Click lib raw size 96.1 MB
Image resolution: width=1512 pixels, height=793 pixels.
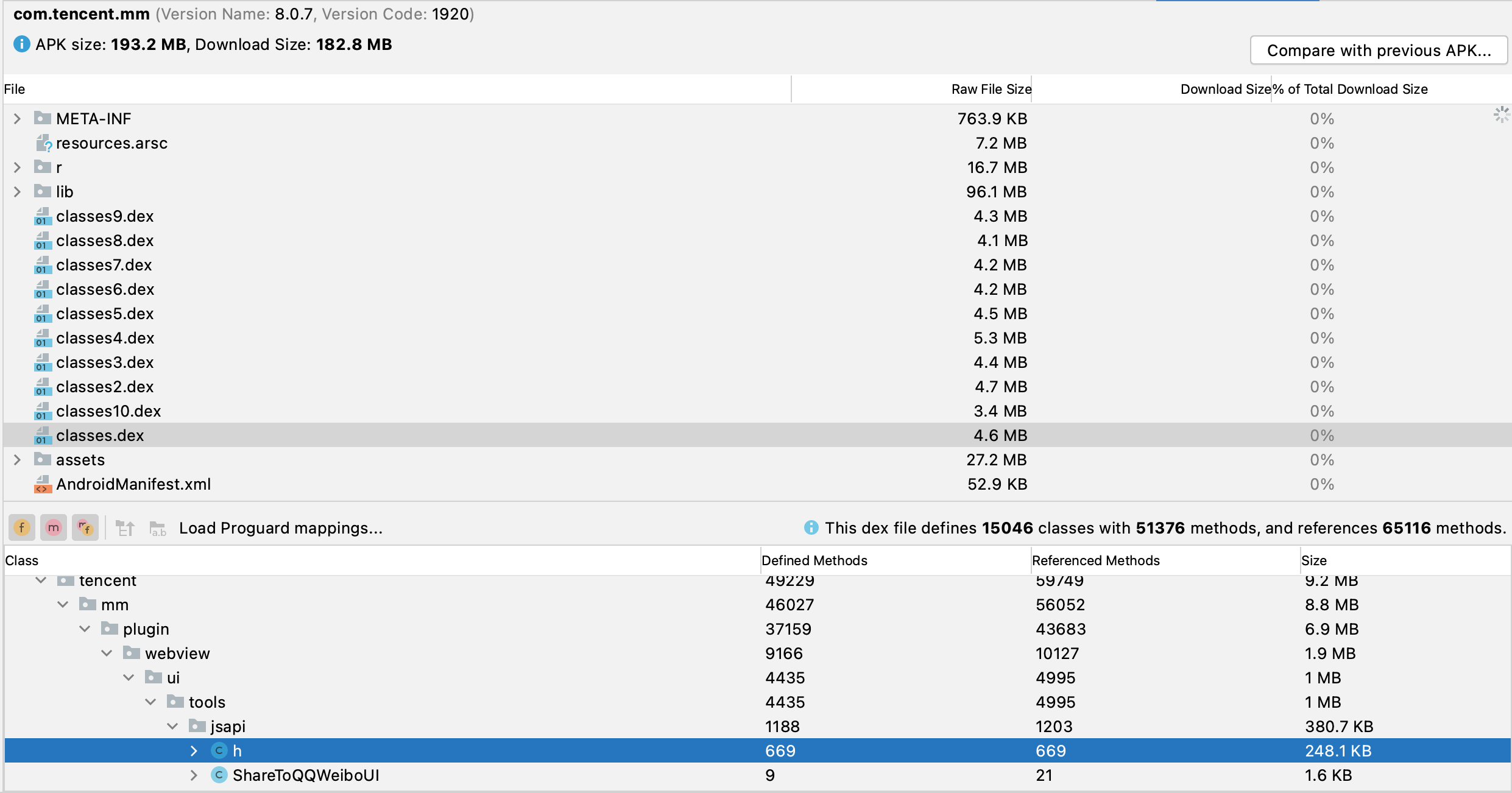coord(997,192)
